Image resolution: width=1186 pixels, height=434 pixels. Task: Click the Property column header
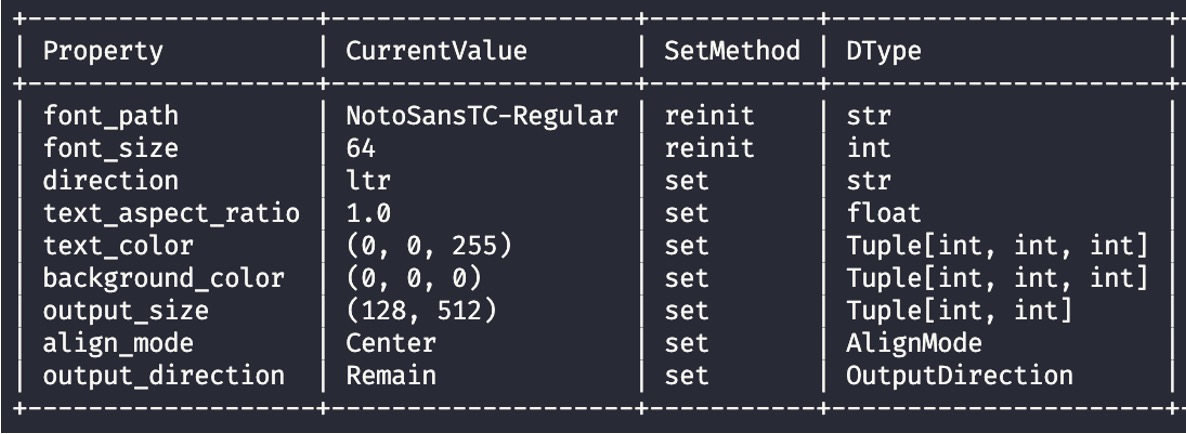pos(103,51)
